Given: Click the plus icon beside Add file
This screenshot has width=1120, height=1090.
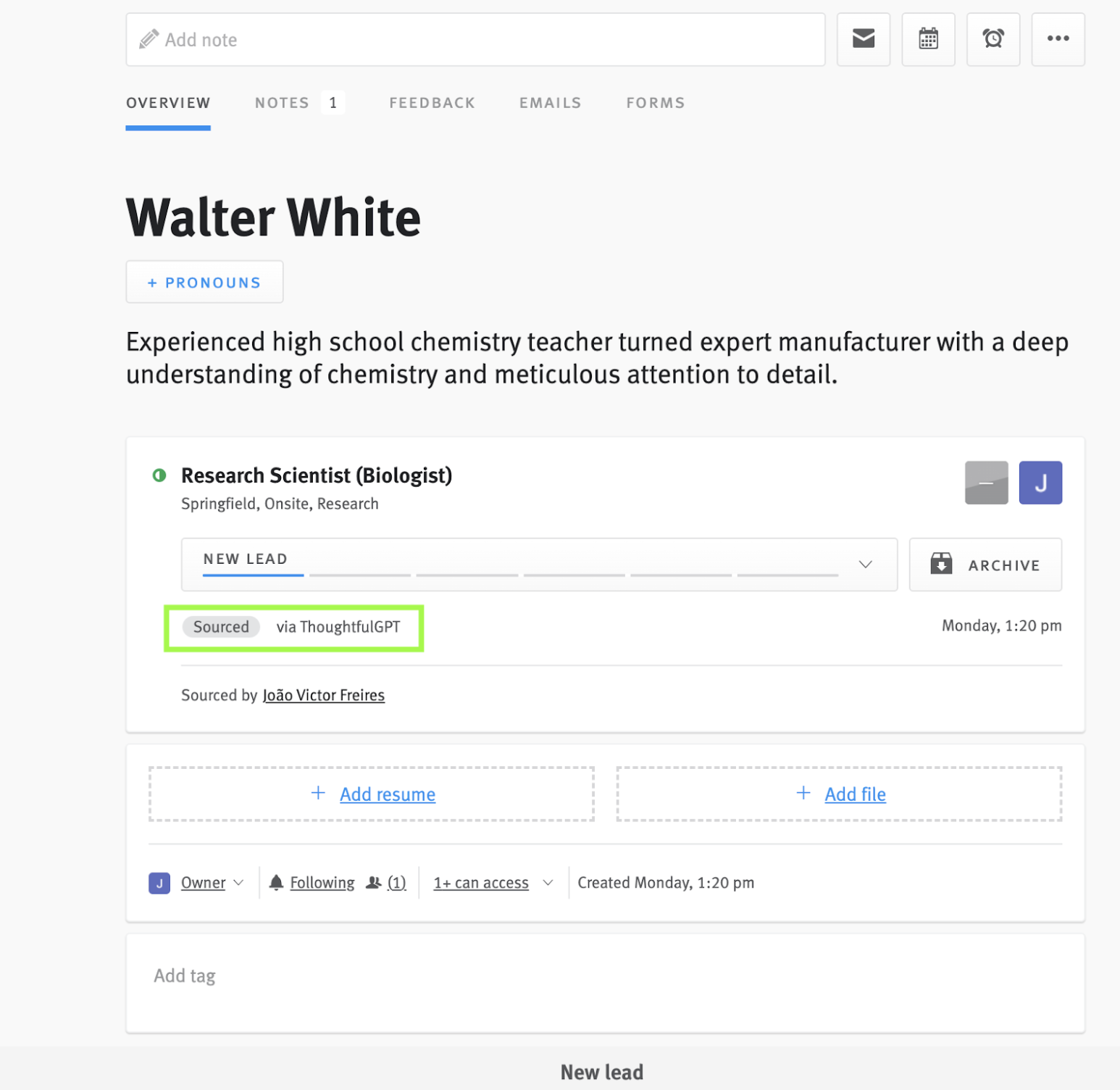Looking at the screenshot, I should [803, 793].
